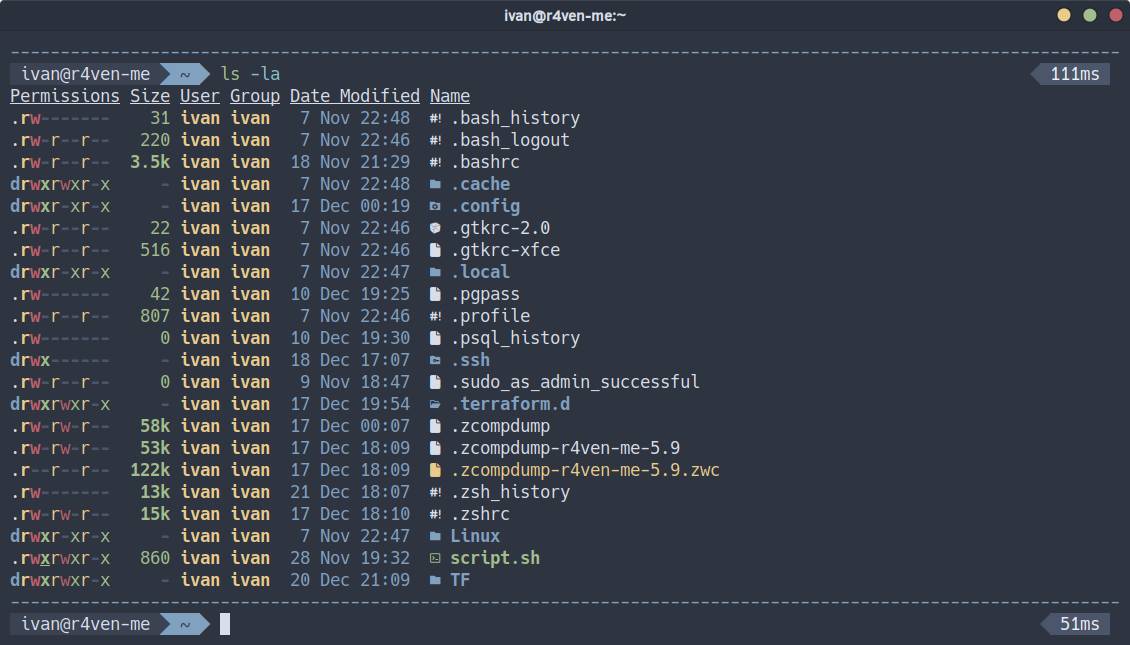Click the folder icon beside .cache
This screenshot has height=645, width=1130.
click(435, 184)
